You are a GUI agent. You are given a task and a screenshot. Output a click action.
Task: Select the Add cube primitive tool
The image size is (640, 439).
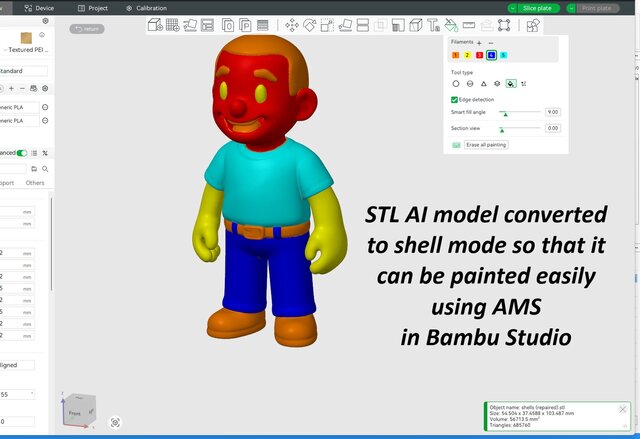pyautogui.click(x=155, y=25)
